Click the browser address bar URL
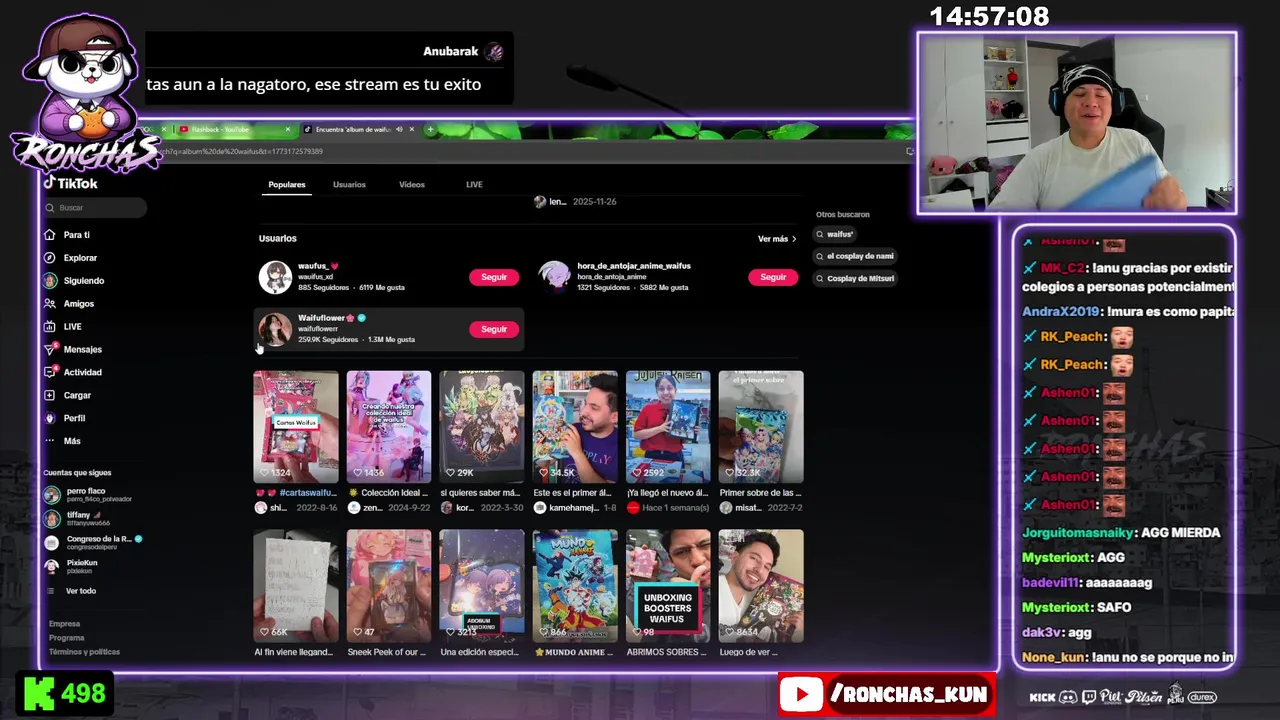This screenshot has height=720, width=1280. click(243, 152)
